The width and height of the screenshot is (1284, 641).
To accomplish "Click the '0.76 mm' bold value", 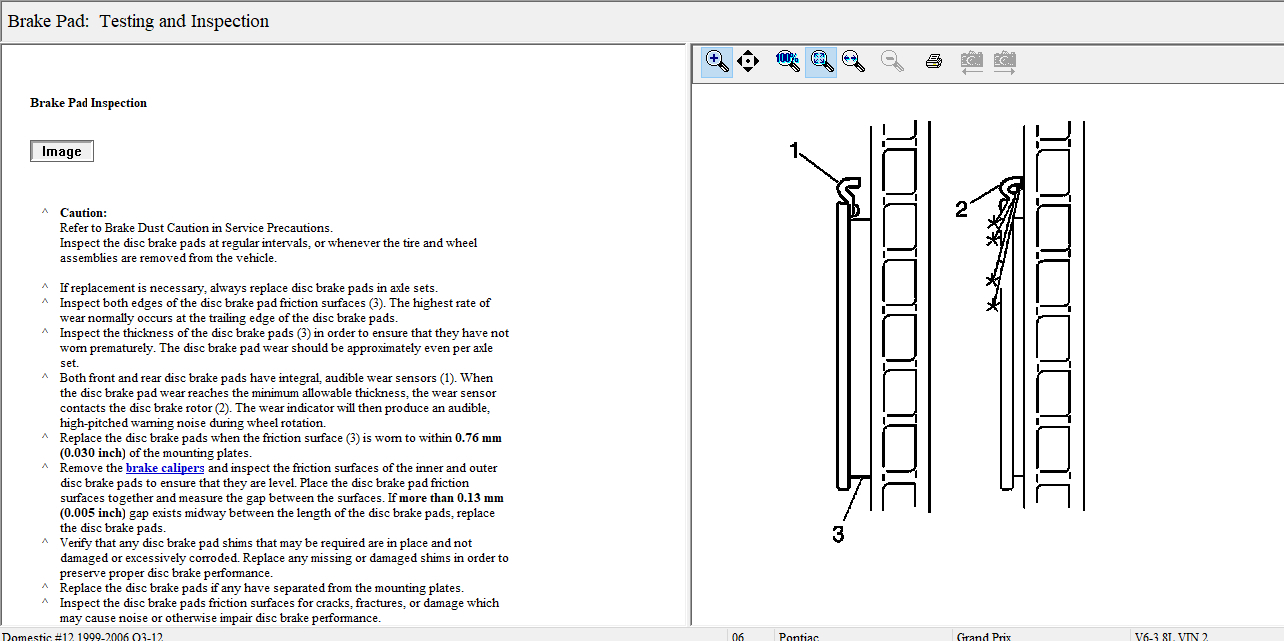I will 478,438.
